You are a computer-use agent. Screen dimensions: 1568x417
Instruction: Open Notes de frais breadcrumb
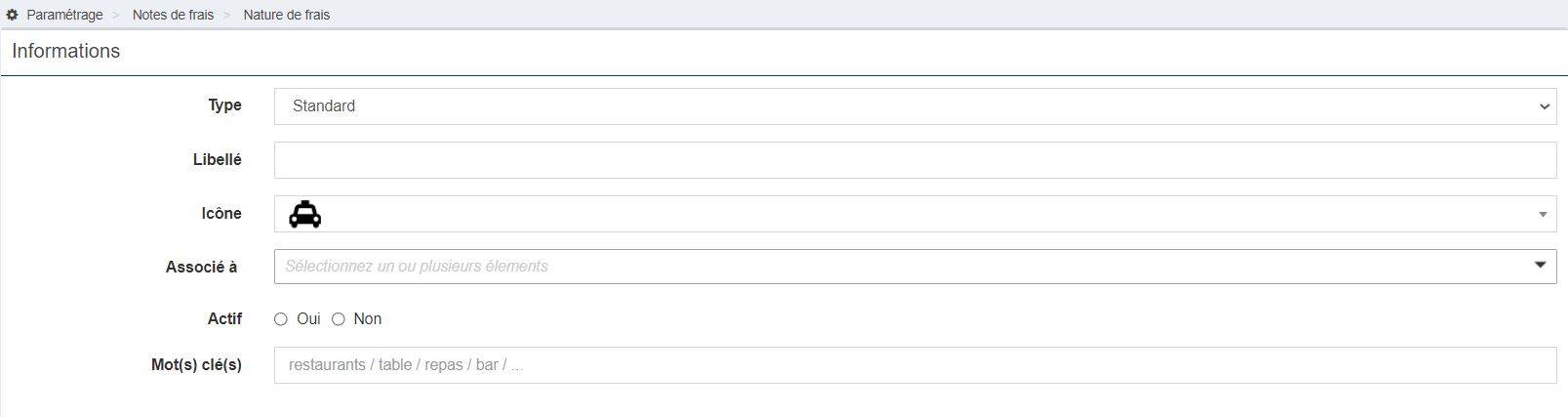tap(173, 15)
